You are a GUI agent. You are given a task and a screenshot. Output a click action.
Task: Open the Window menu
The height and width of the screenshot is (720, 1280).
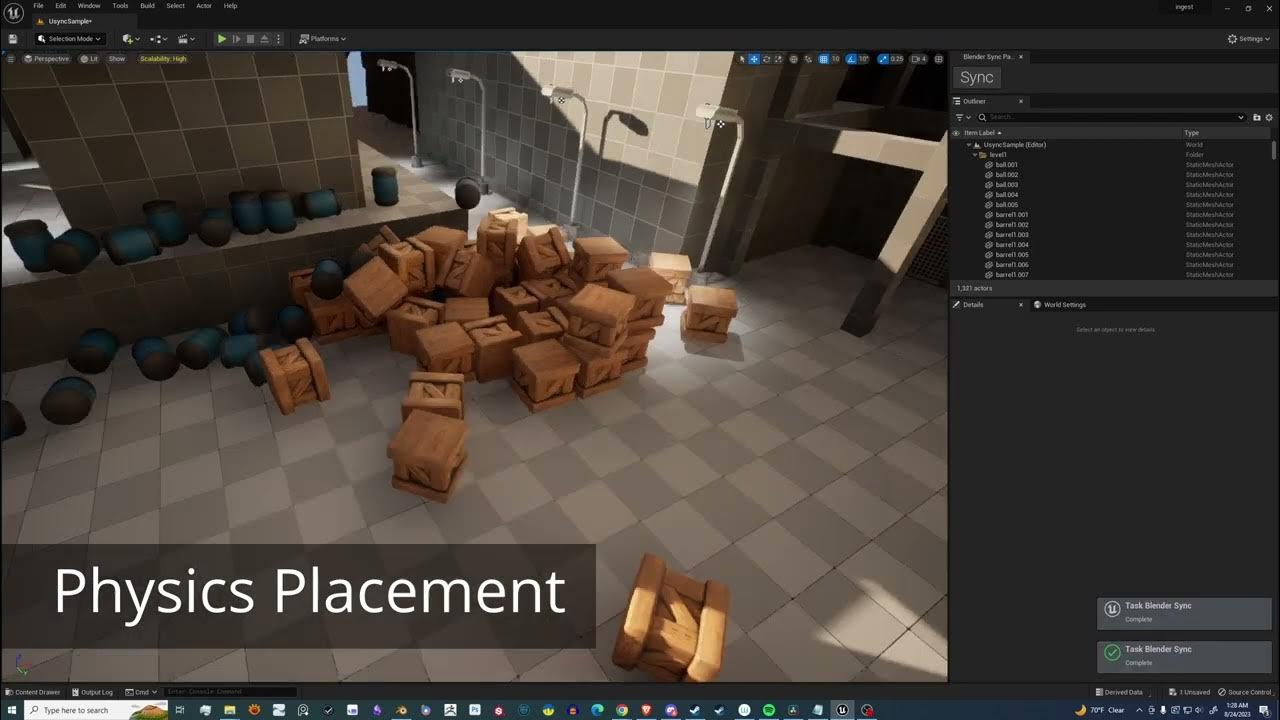89,6
